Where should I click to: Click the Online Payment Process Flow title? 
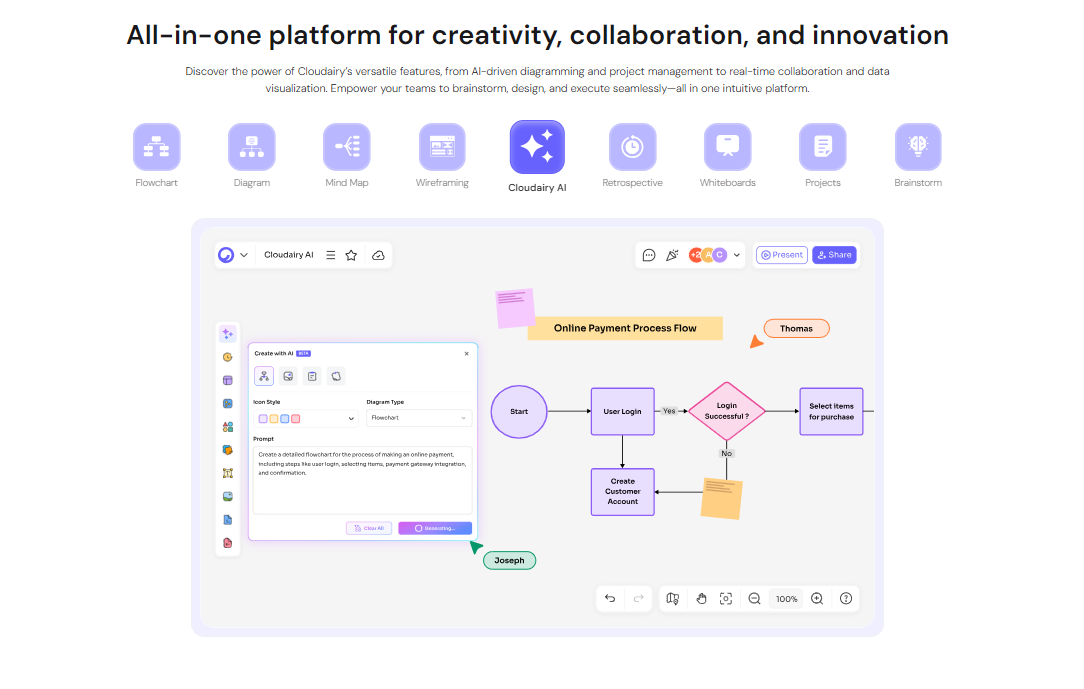point(625,328)
